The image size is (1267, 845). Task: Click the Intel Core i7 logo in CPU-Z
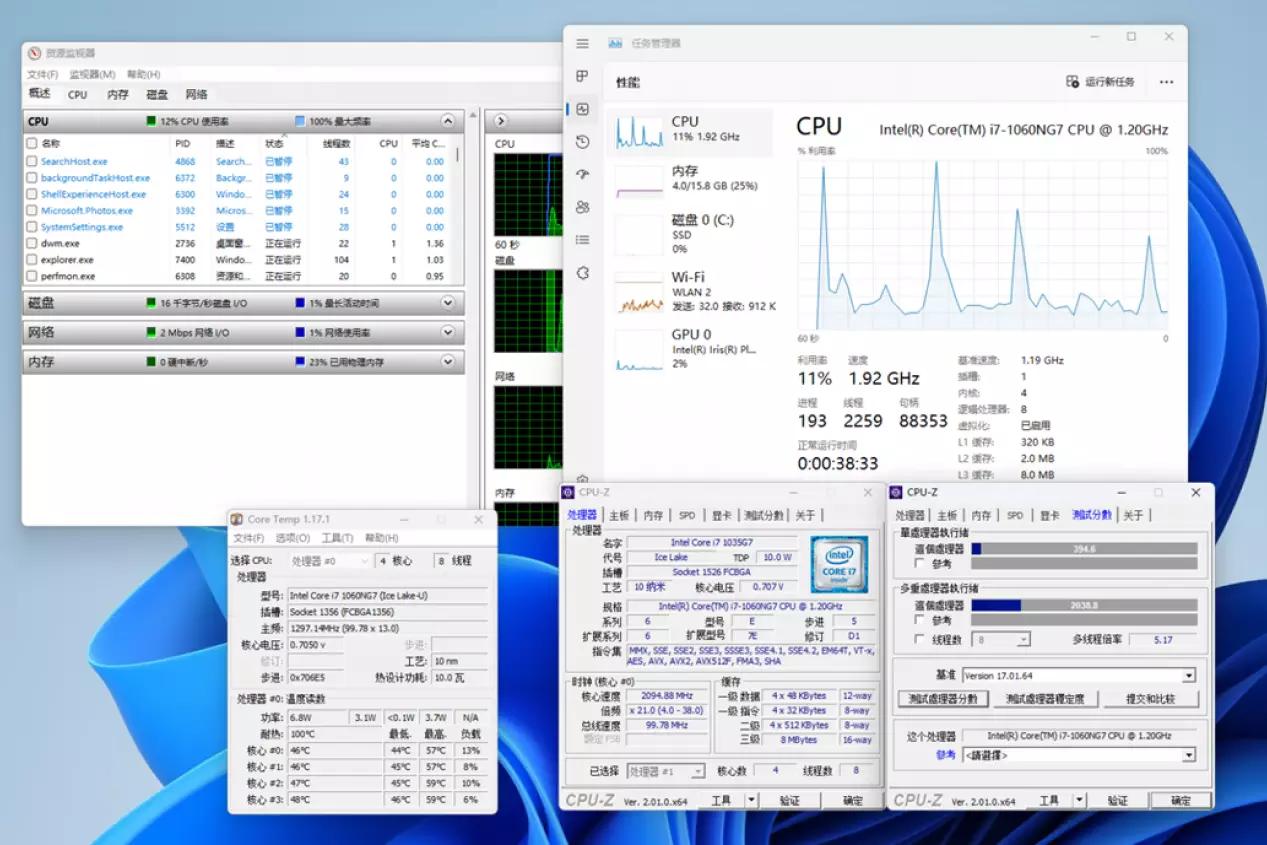pyautogui.click(x=838, y=565)
